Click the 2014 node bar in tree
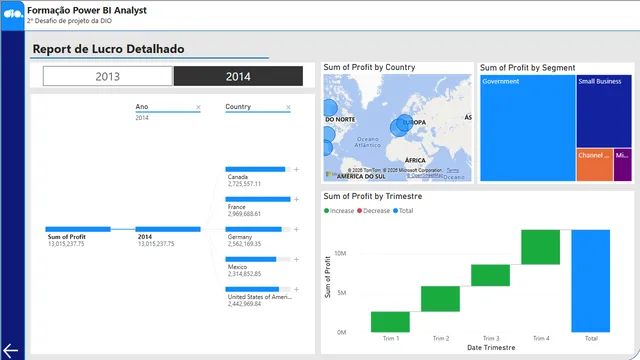The height and width of the screenshot is (360, 640). [x=168, y=229]
